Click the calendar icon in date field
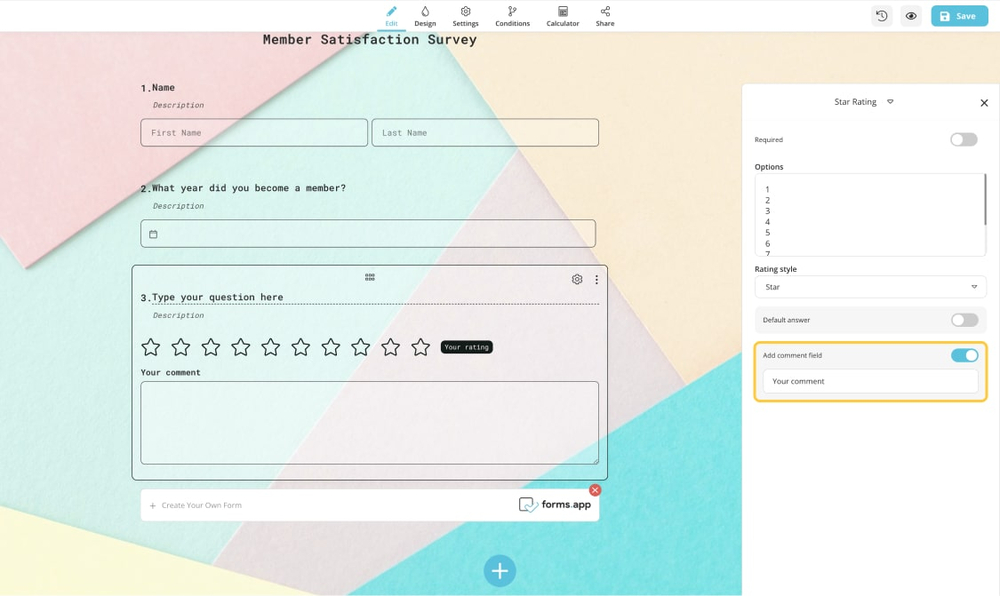The width and height of the screenshot is (1000, 596). [x=153, y=235]
